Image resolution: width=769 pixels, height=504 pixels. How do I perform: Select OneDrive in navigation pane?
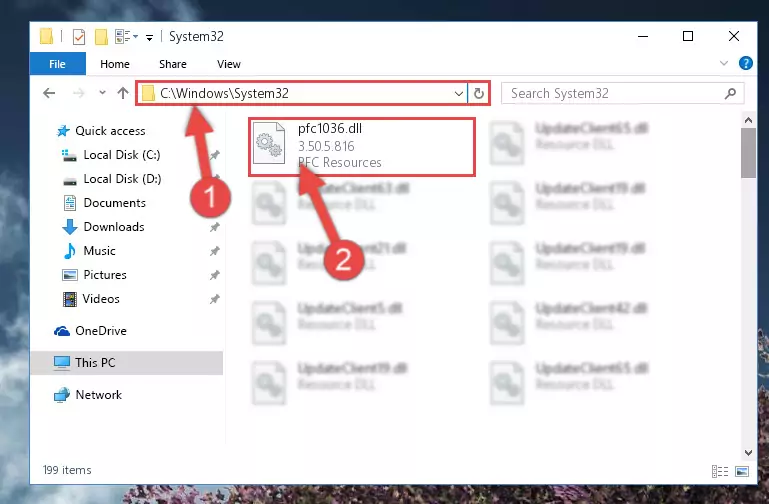coord(101,331)
